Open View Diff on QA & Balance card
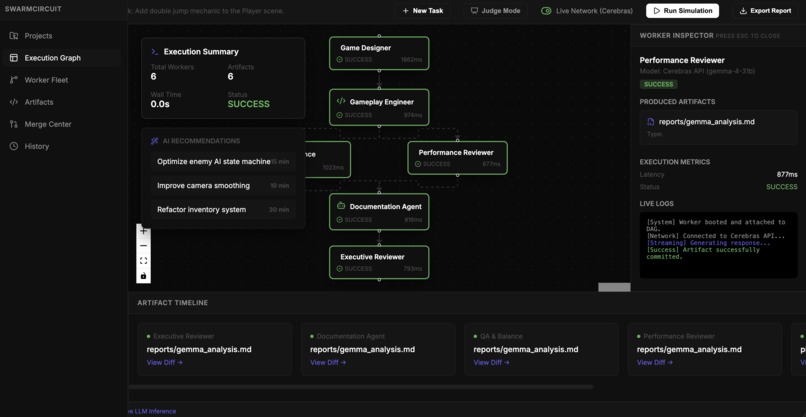 coord(491,362)
